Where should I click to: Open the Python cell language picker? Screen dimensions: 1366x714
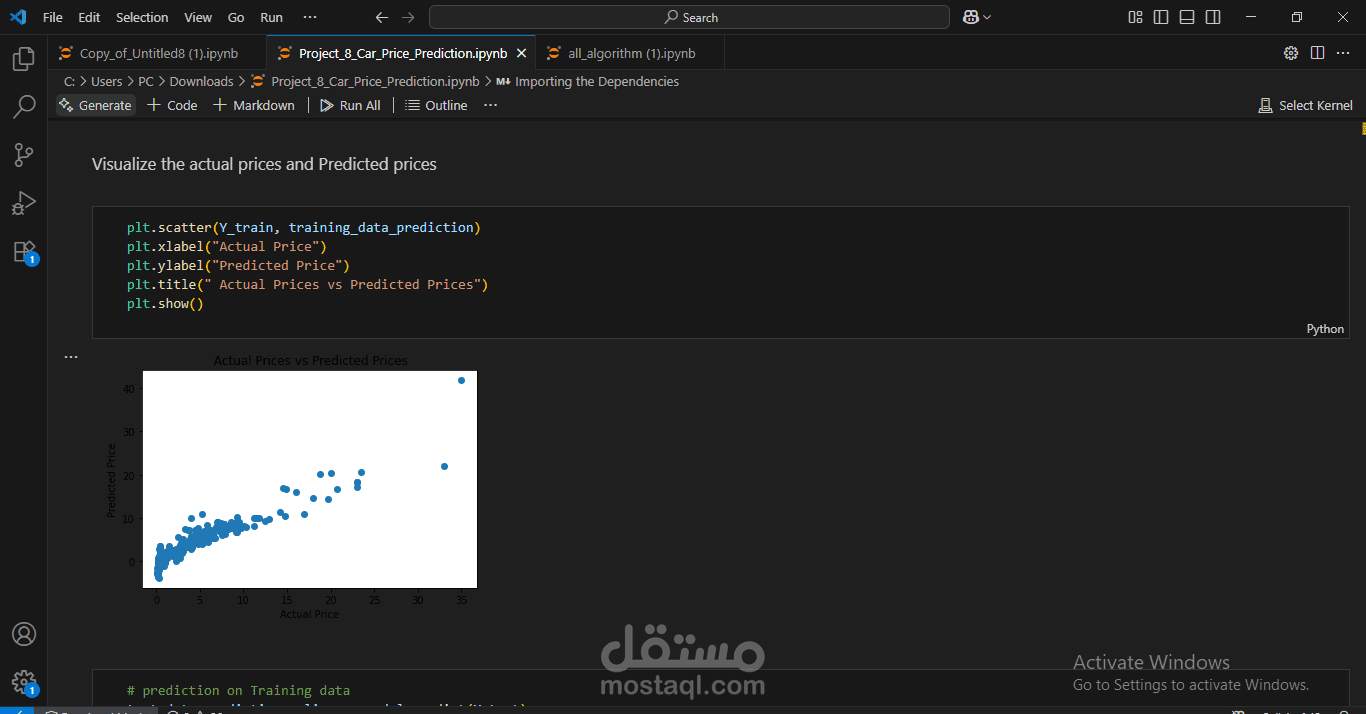(x=1325, y=329)
